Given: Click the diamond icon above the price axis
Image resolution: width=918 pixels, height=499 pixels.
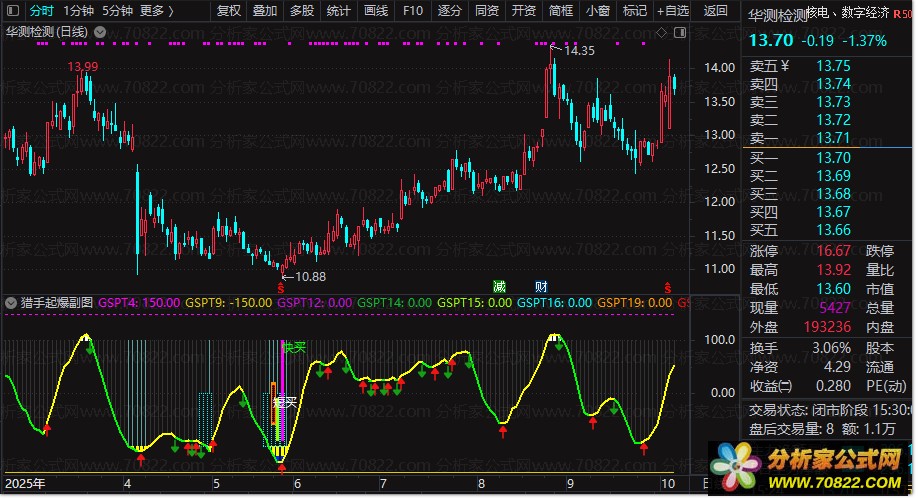Looking at the screenshot, I should coord(662,33).
